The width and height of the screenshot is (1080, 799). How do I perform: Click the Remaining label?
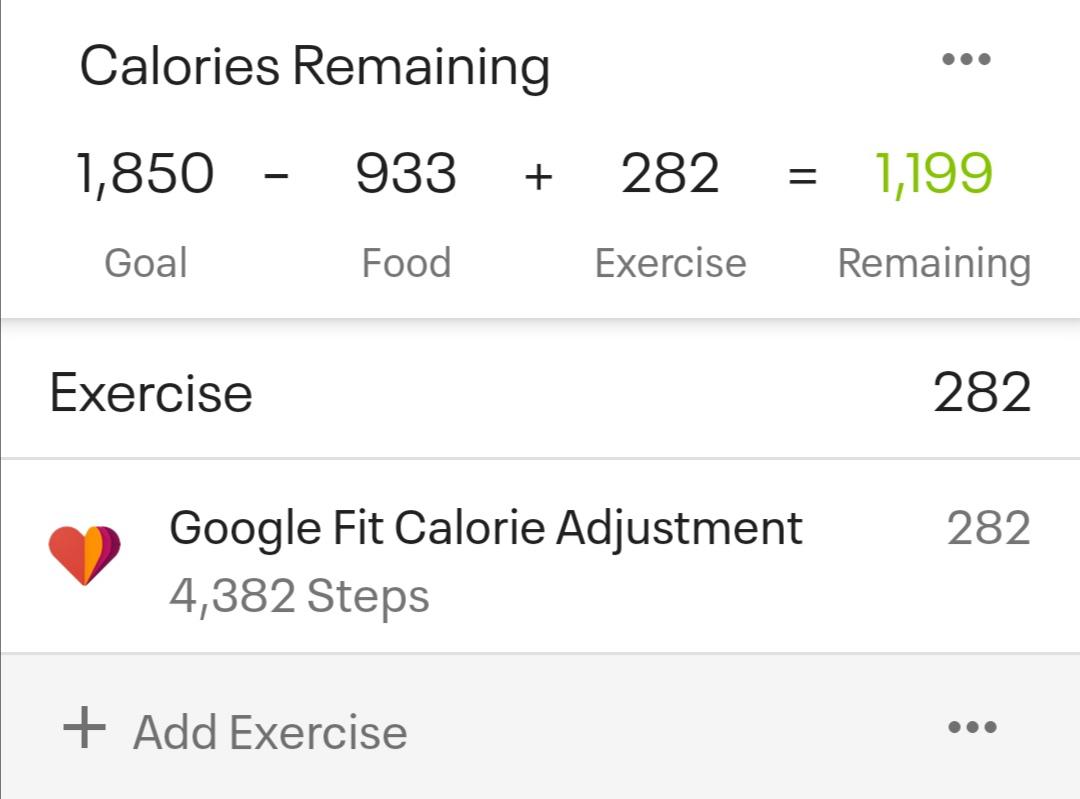point(933,262)
